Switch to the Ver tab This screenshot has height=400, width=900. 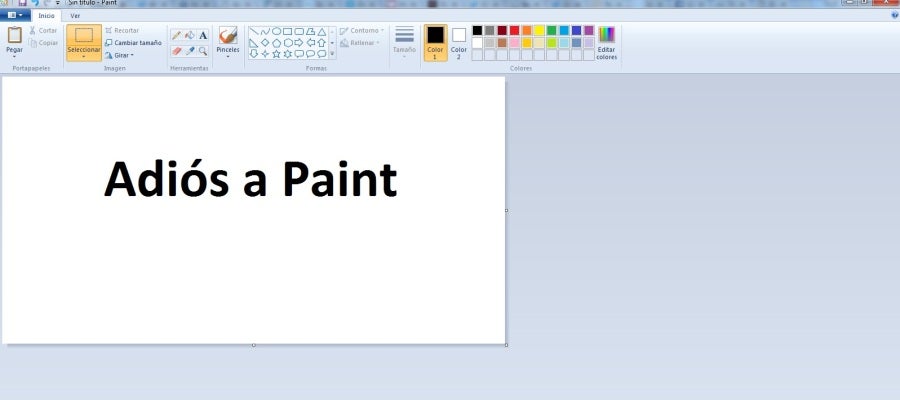(75, 16)
